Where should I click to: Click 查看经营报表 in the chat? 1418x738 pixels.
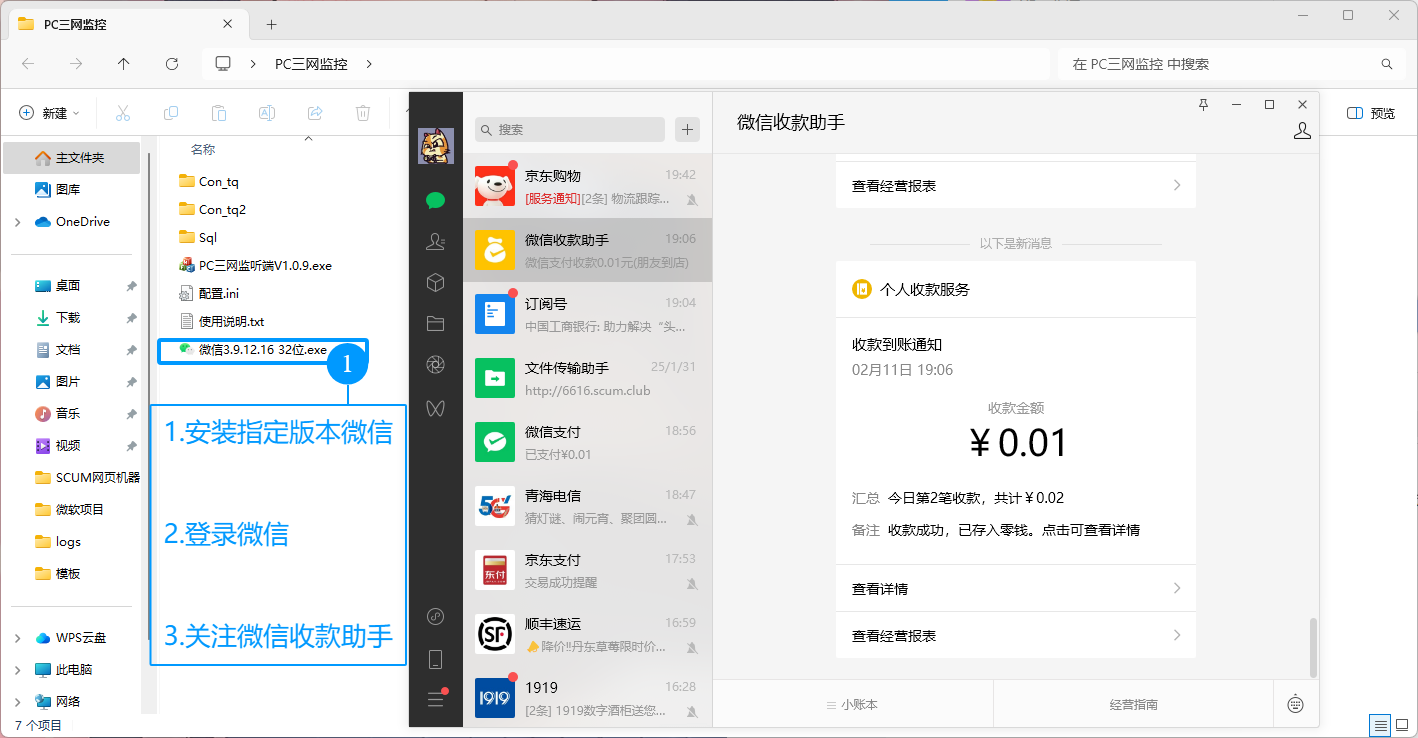tap(1015, 635)
